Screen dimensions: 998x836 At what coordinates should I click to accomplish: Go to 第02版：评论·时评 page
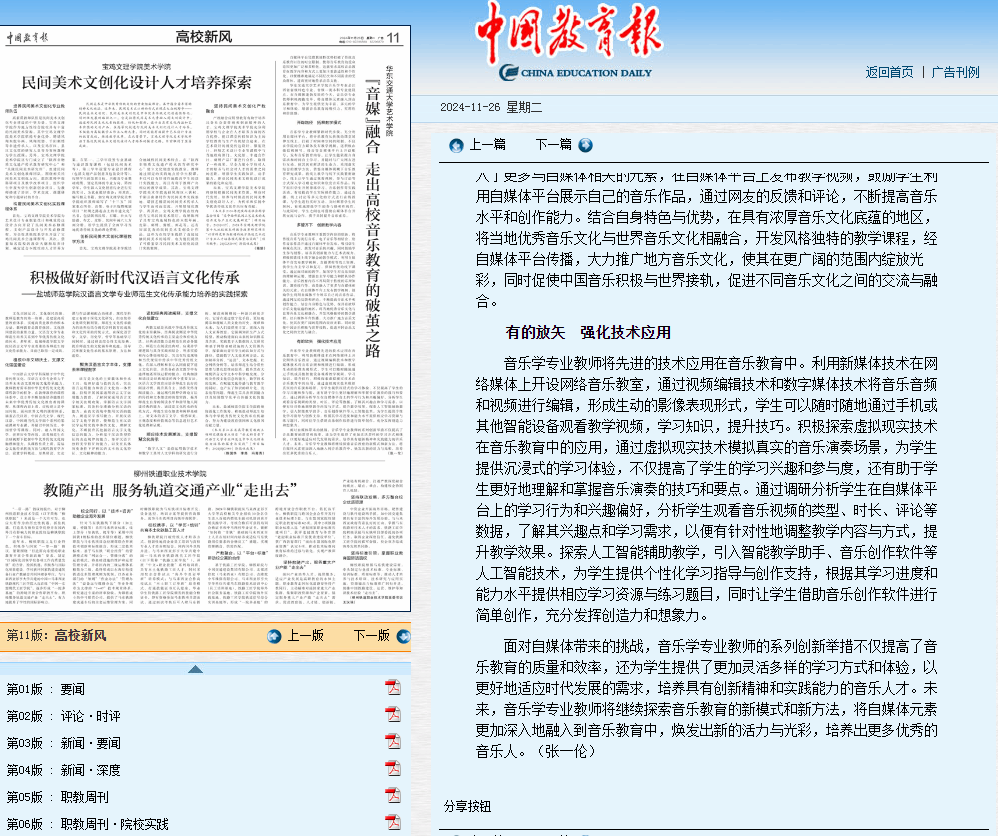(x=63, y=716)
